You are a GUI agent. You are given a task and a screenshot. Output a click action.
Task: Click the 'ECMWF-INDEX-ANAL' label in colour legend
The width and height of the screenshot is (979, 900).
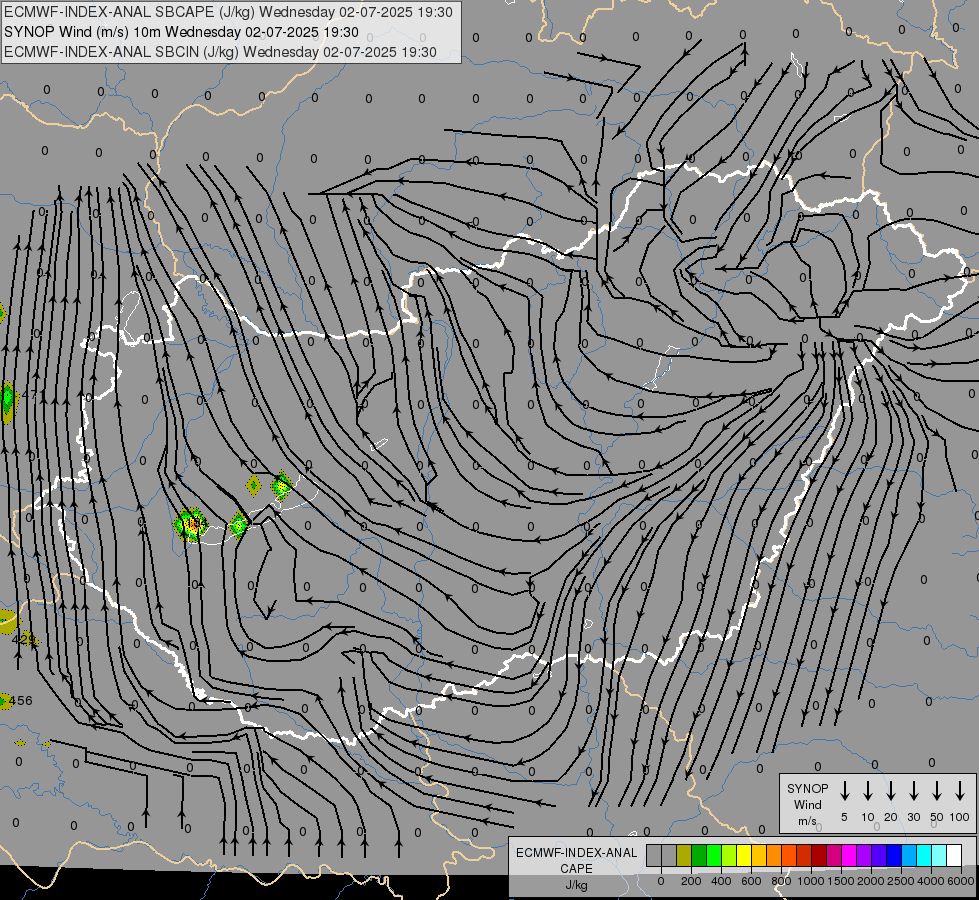[x=576, y=853]
